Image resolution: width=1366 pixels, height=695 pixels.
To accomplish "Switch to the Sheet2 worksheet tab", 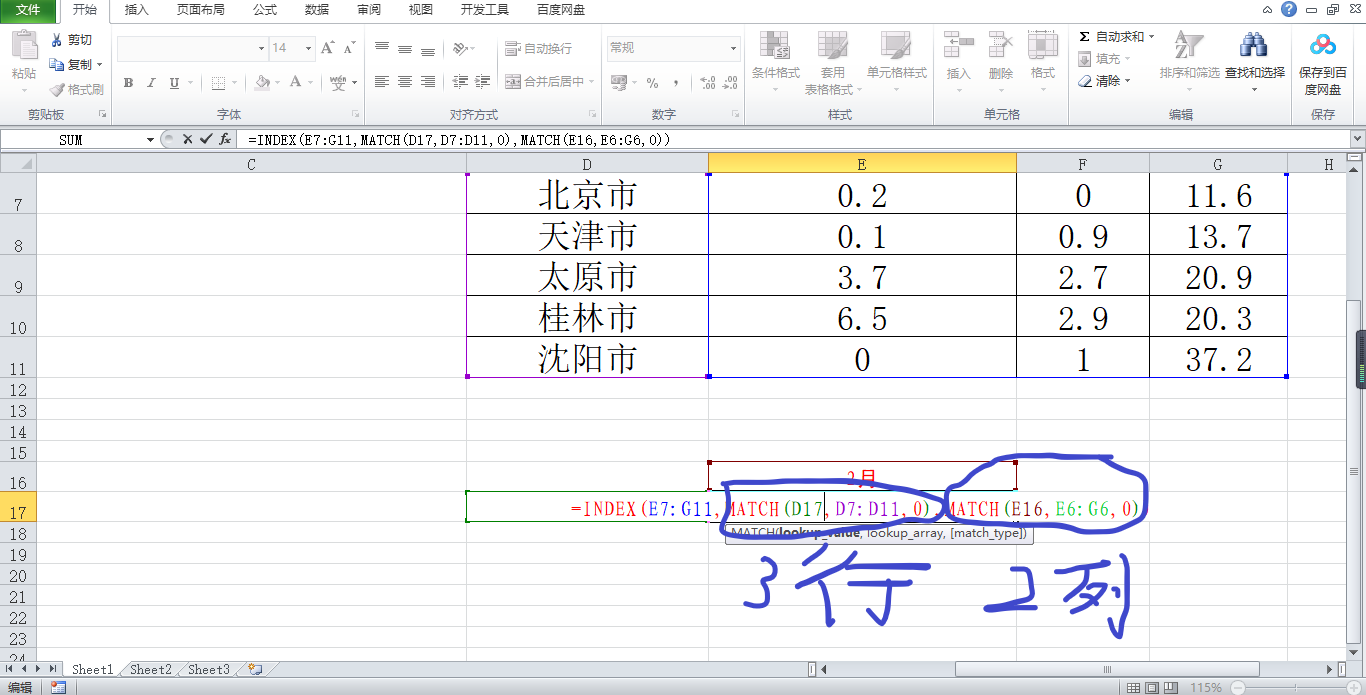I will pos(151,670).
